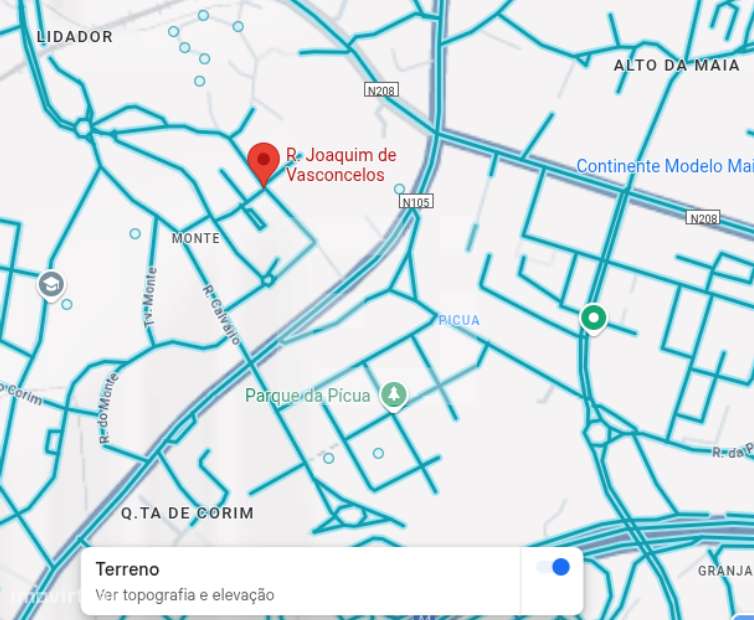Open the Parque da Pícua tree marker
Image resolution: width=754 pixels, height=620 pixels.
[x=394, y=396]
